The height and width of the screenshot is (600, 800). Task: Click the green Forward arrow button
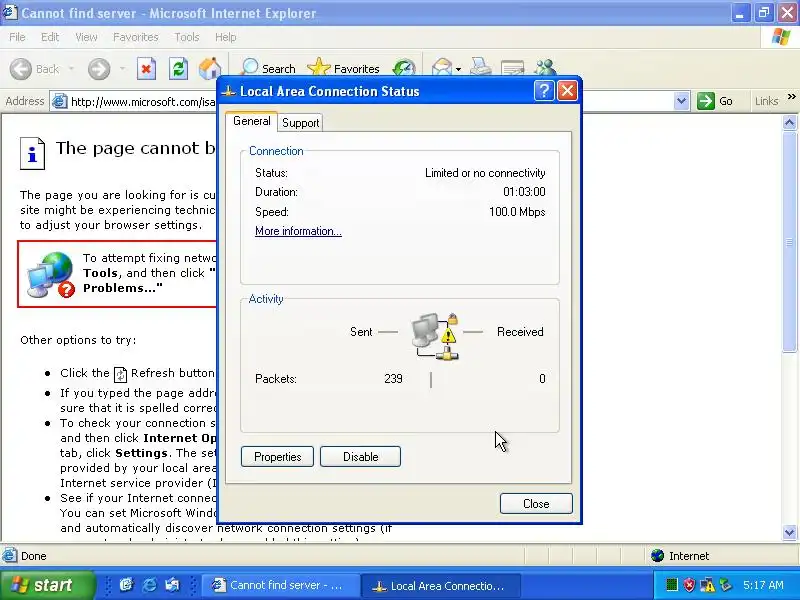click(x=99, y=69)
